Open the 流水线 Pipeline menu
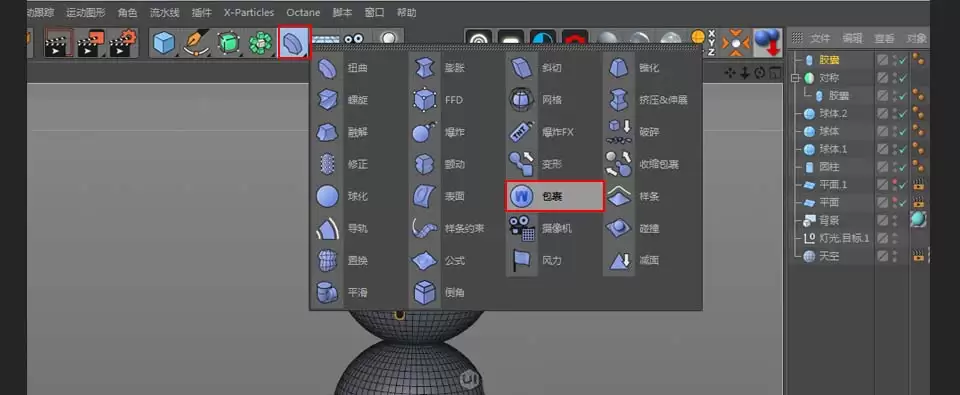The height and width of the screenshot is (395, 960). tap(165, 12)
